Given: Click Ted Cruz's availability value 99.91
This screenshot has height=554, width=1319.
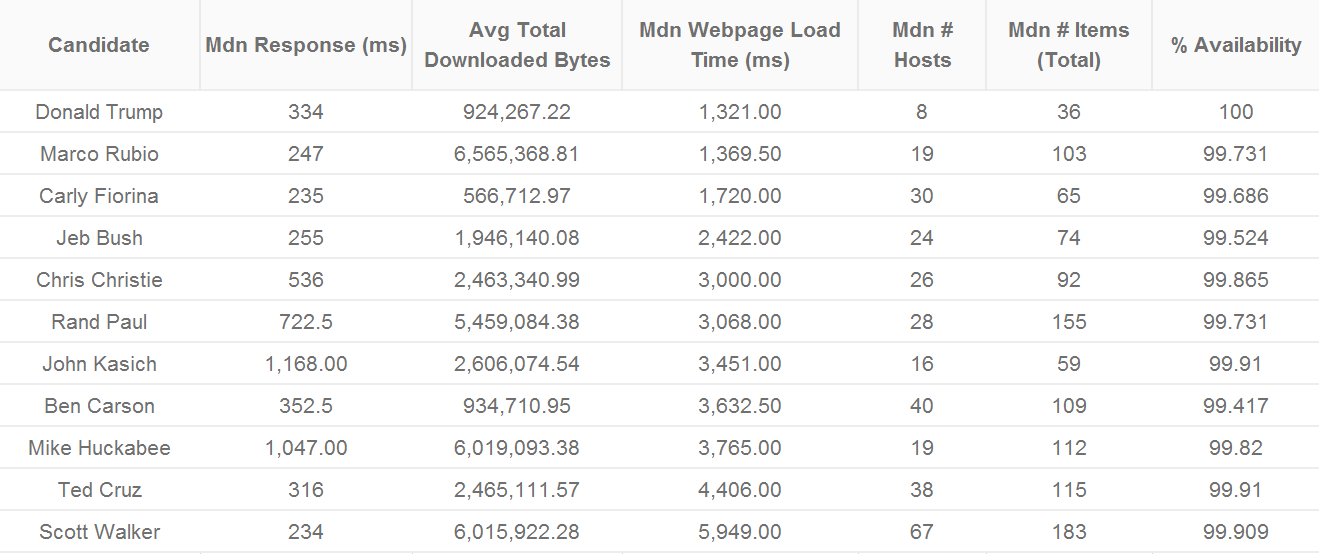Looking at the screenshot, I should 1236,490.
